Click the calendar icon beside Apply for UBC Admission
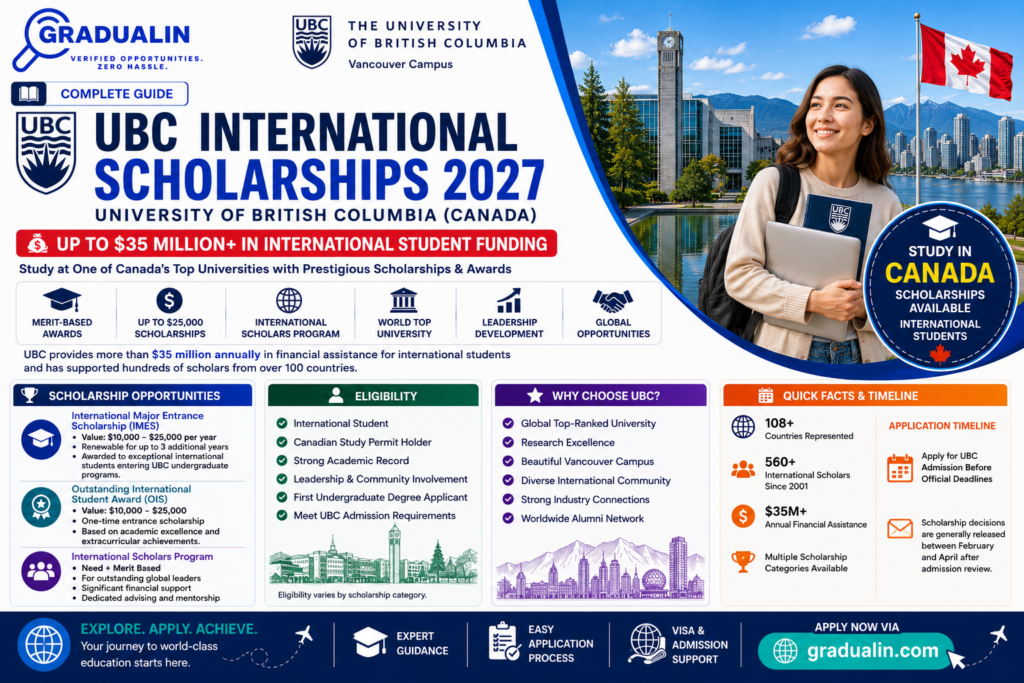 pyautogui.click(x=900, y=468)
